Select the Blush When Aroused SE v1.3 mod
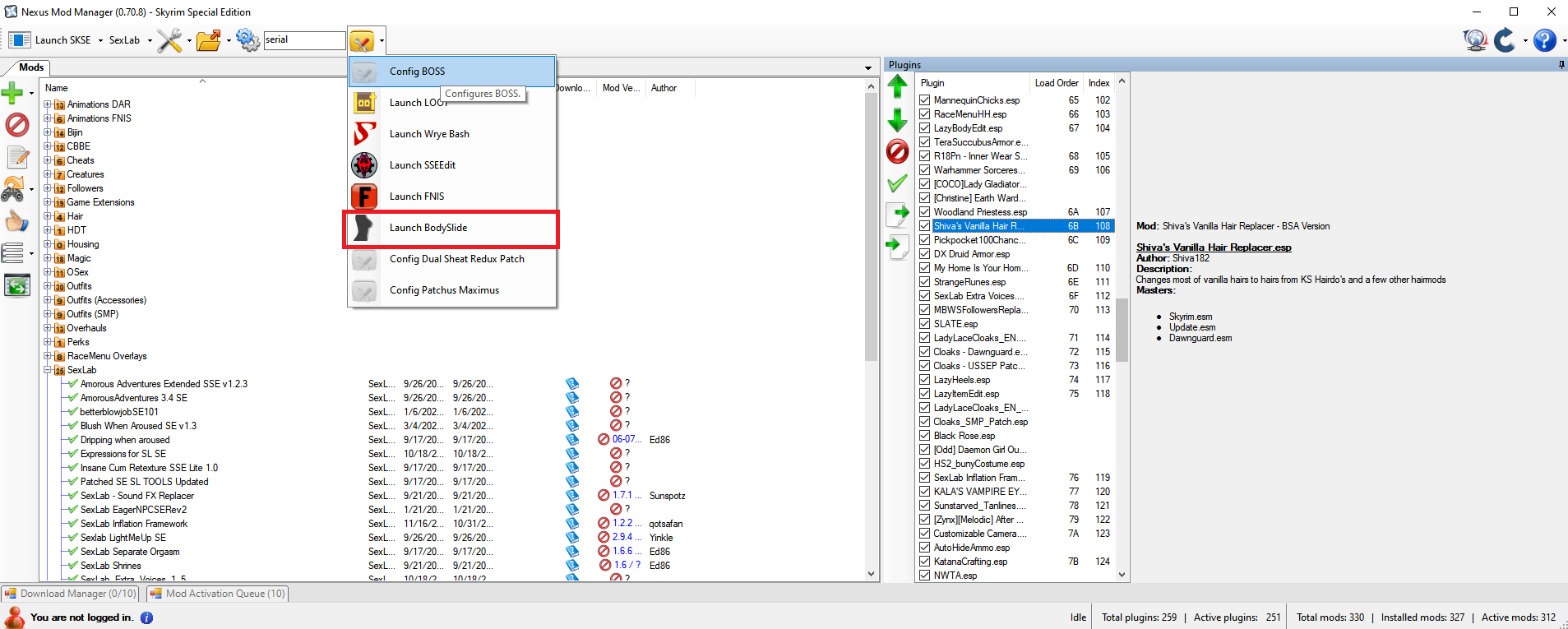Screen dimensions: 1568x629 coord(138,426)
